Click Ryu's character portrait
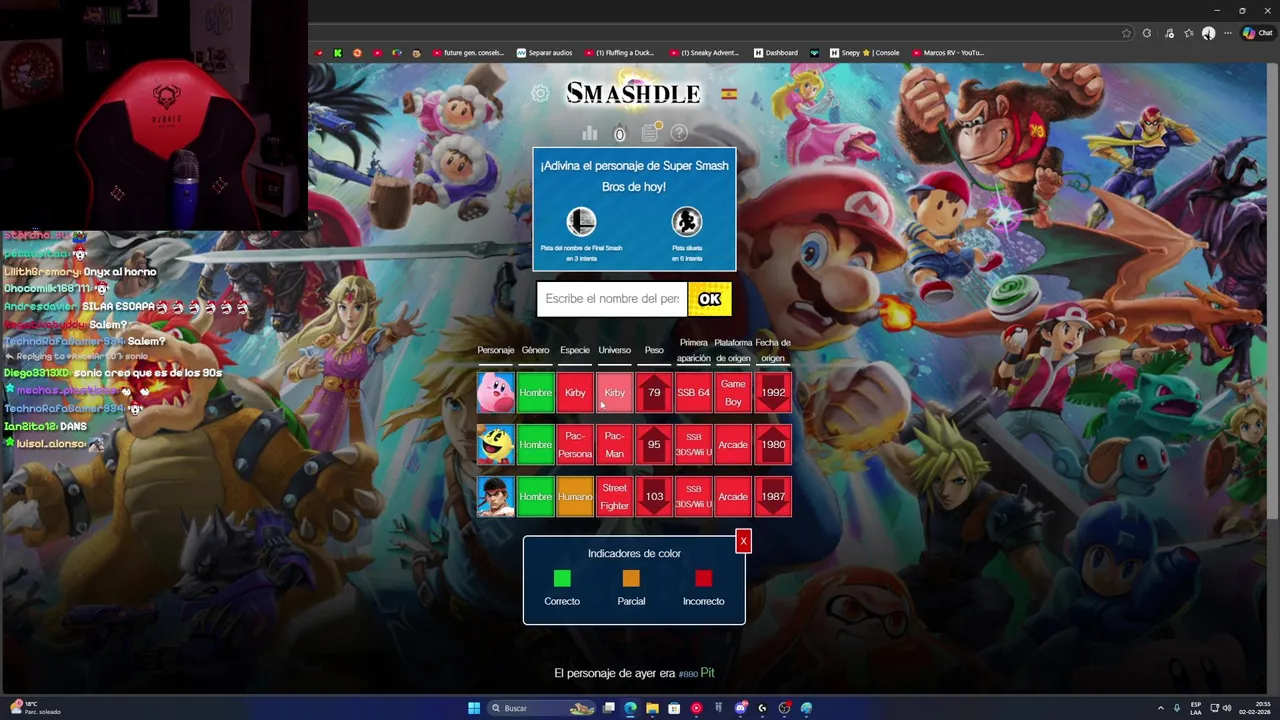The height and width of the screenshot is (720, 1280). tap(495, 497)
